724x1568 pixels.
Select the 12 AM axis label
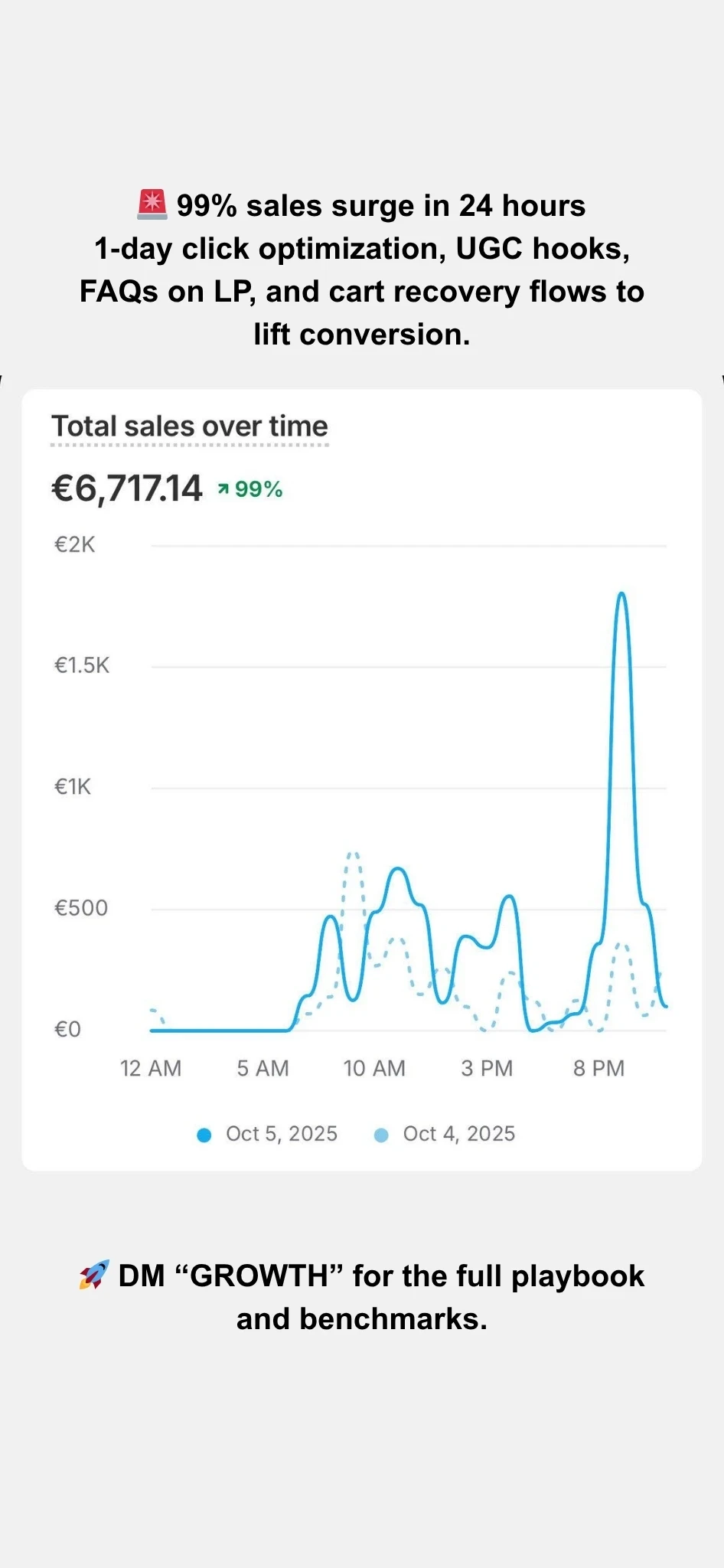pos(151,1068)
